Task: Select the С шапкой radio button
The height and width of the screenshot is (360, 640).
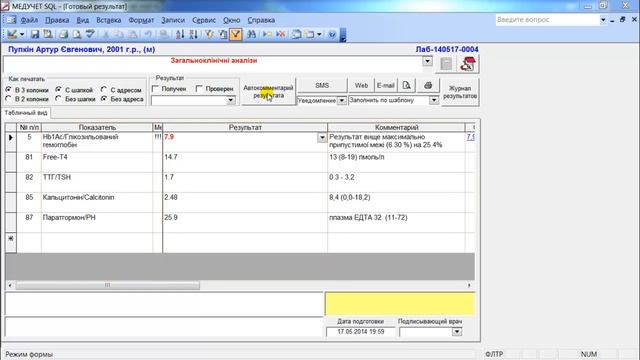Action: [x=59, y=89]
